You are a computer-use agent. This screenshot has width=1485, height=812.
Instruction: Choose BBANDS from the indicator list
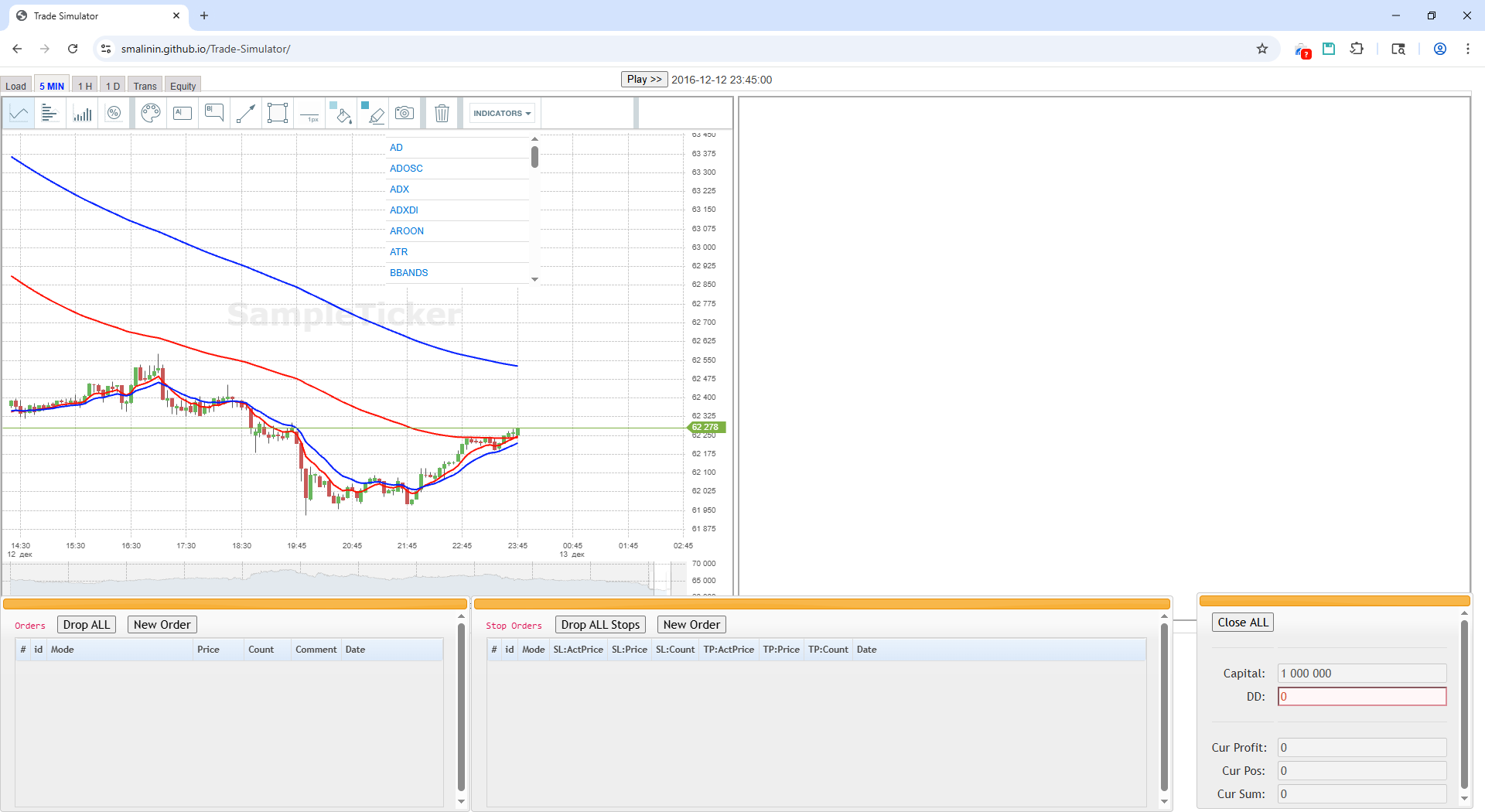click(408, 272)
